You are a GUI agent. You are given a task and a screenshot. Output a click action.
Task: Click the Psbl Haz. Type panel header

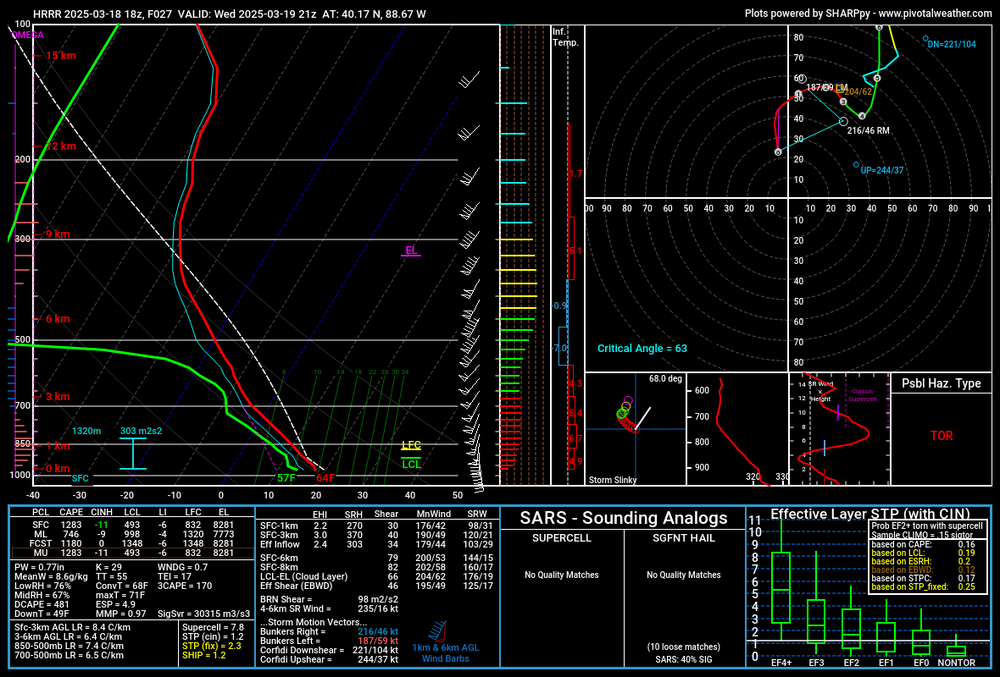941,383
